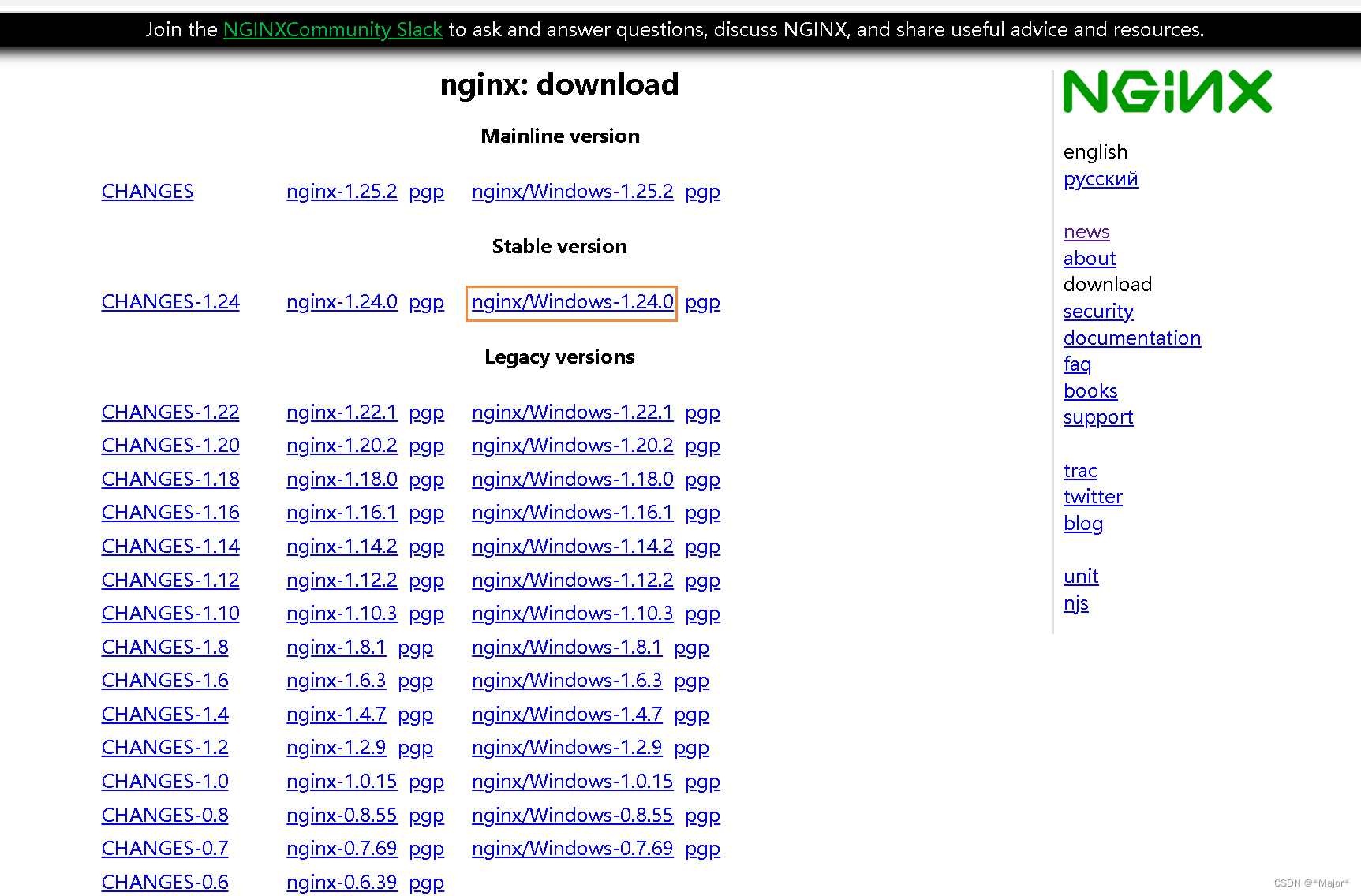Download nginx/Windows-0.8.55
The height and width of the screenshot is (896, 1361).
click(x=573, y=816)
